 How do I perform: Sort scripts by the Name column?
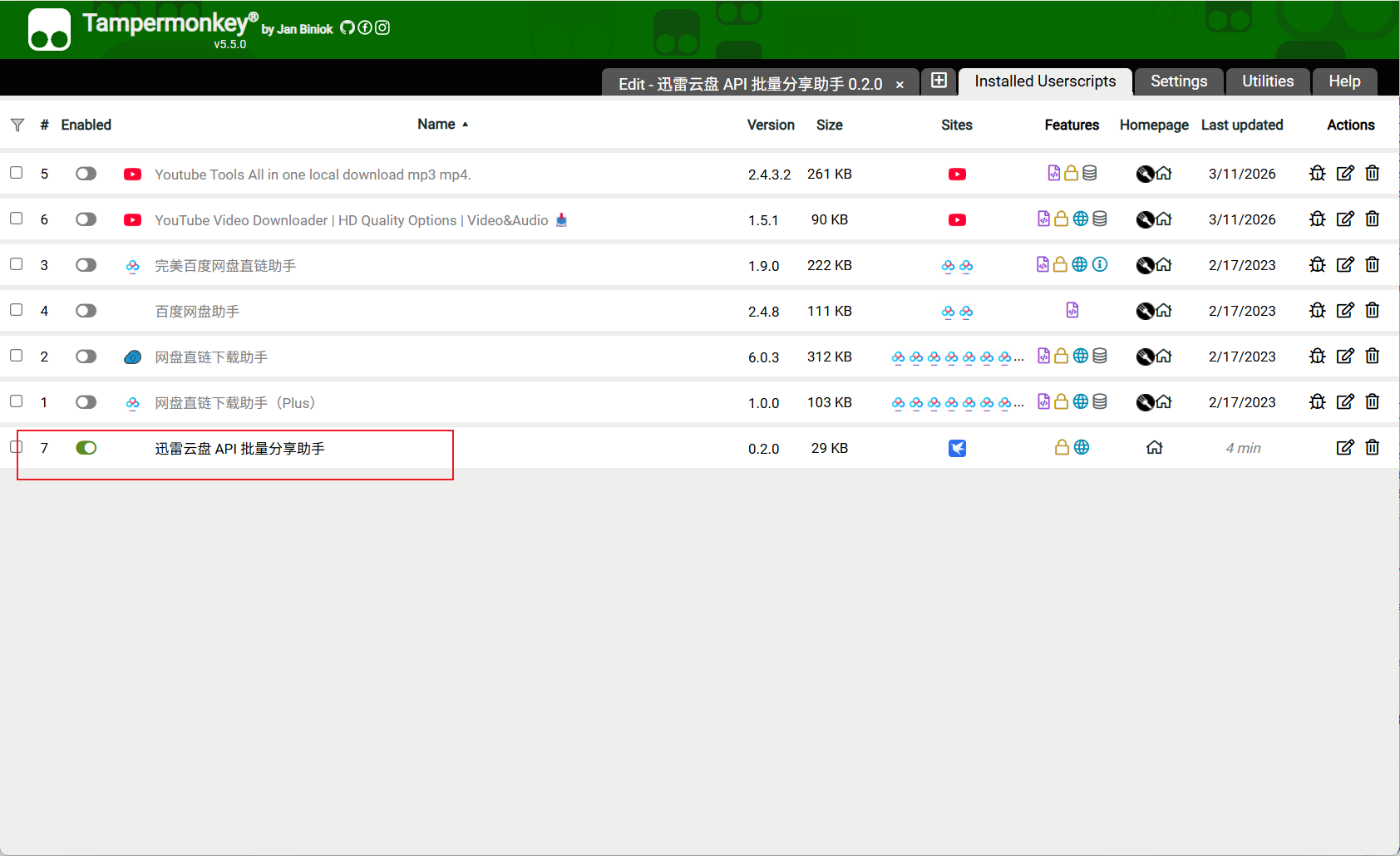[436, 125]
